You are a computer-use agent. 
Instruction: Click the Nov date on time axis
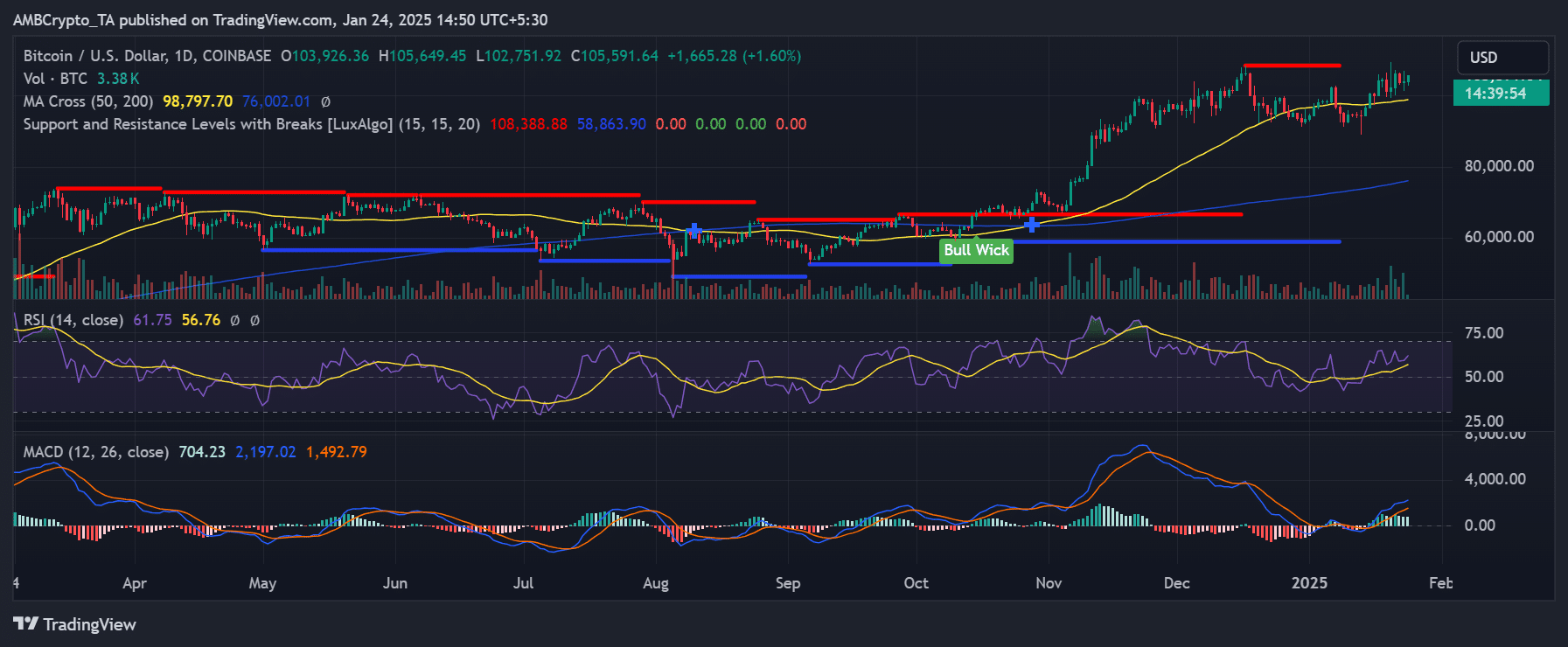[1049, 583]
